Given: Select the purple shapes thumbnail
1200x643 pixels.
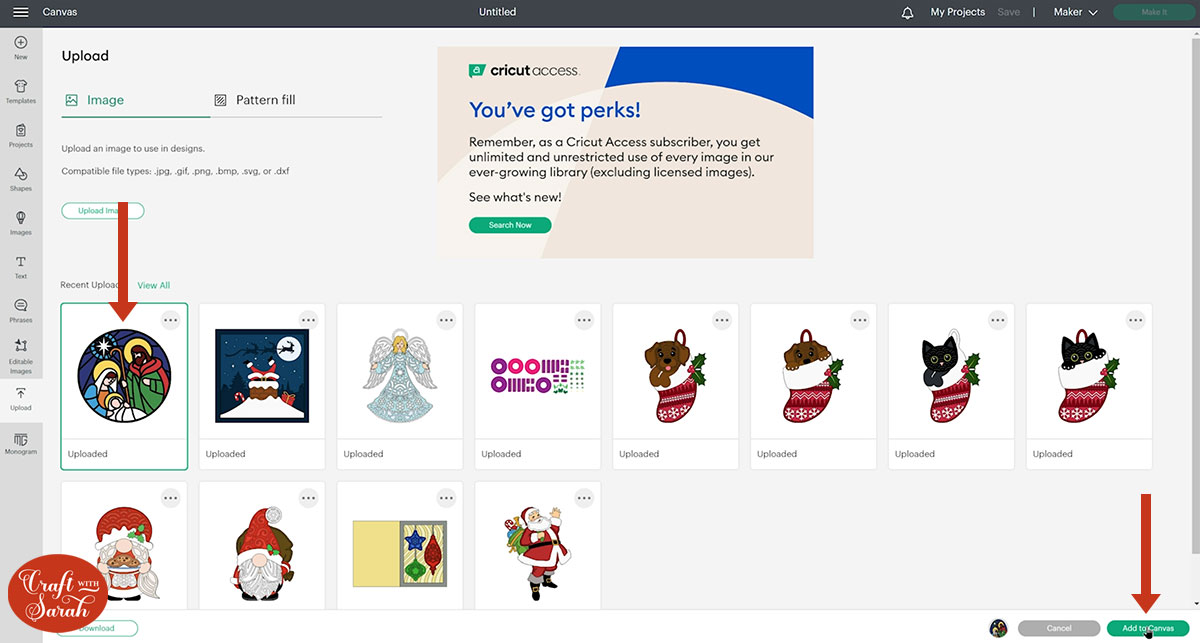Looking at the screenshot, I should tap(538, 375).
